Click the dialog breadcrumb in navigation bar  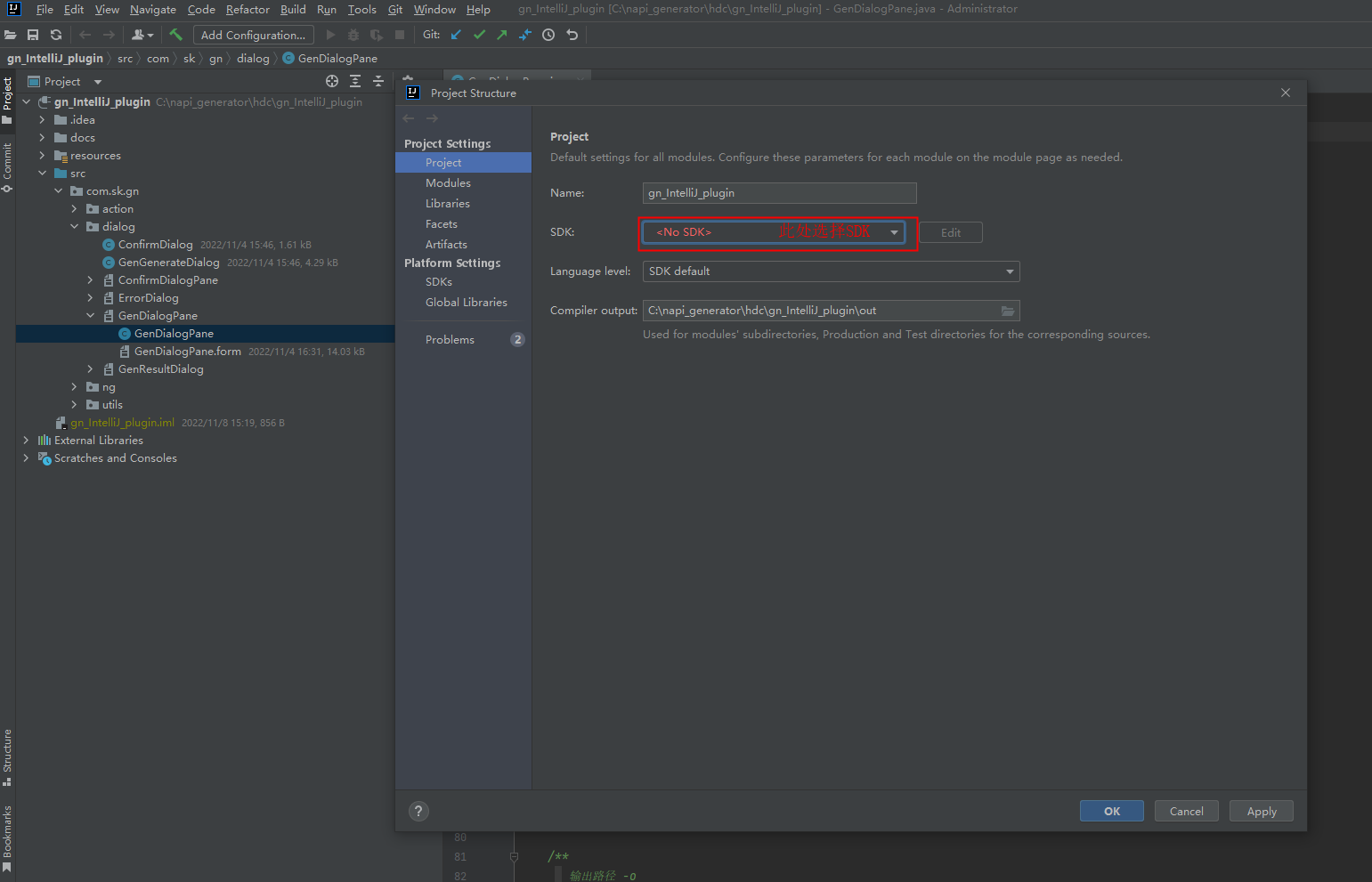(x=253, y=58)
